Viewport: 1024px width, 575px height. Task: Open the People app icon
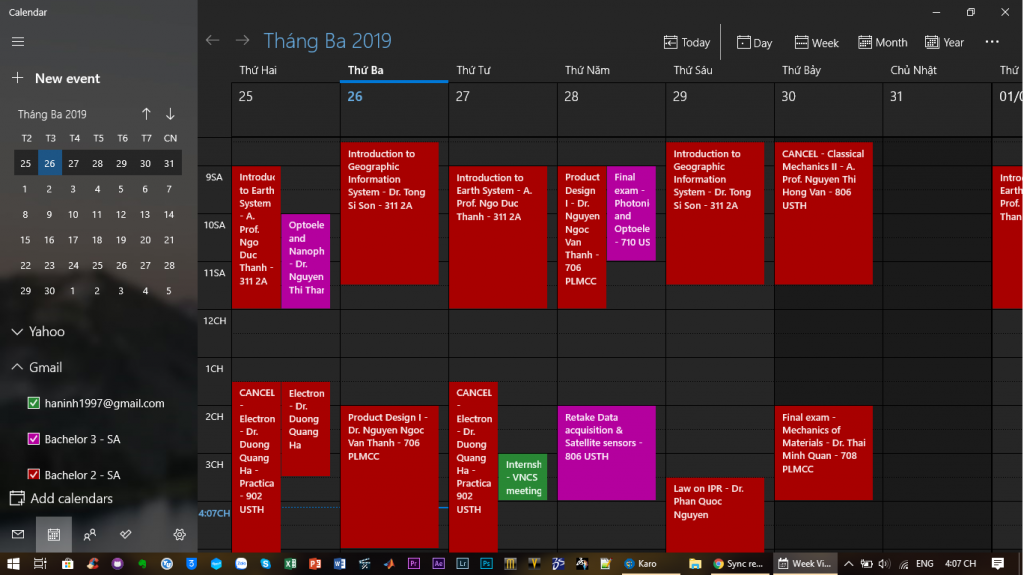point(89,534)
